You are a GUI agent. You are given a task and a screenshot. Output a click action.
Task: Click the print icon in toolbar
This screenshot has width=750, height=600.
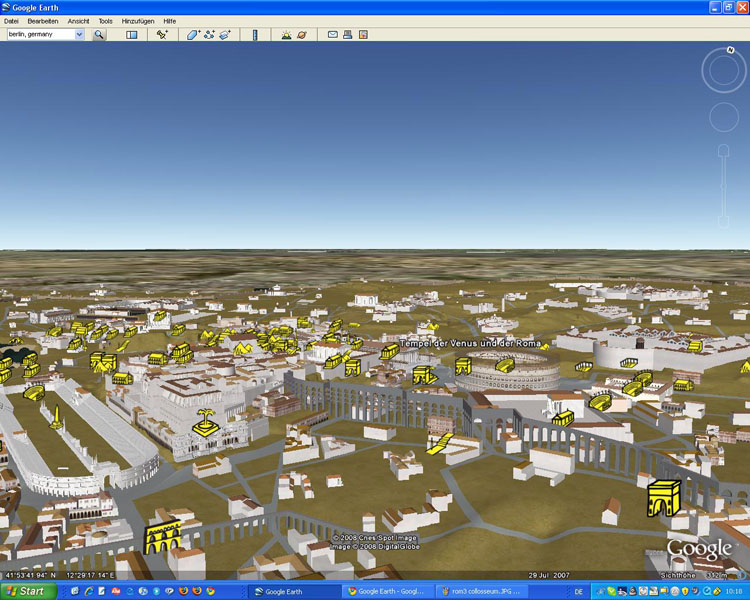pos(348,34)
